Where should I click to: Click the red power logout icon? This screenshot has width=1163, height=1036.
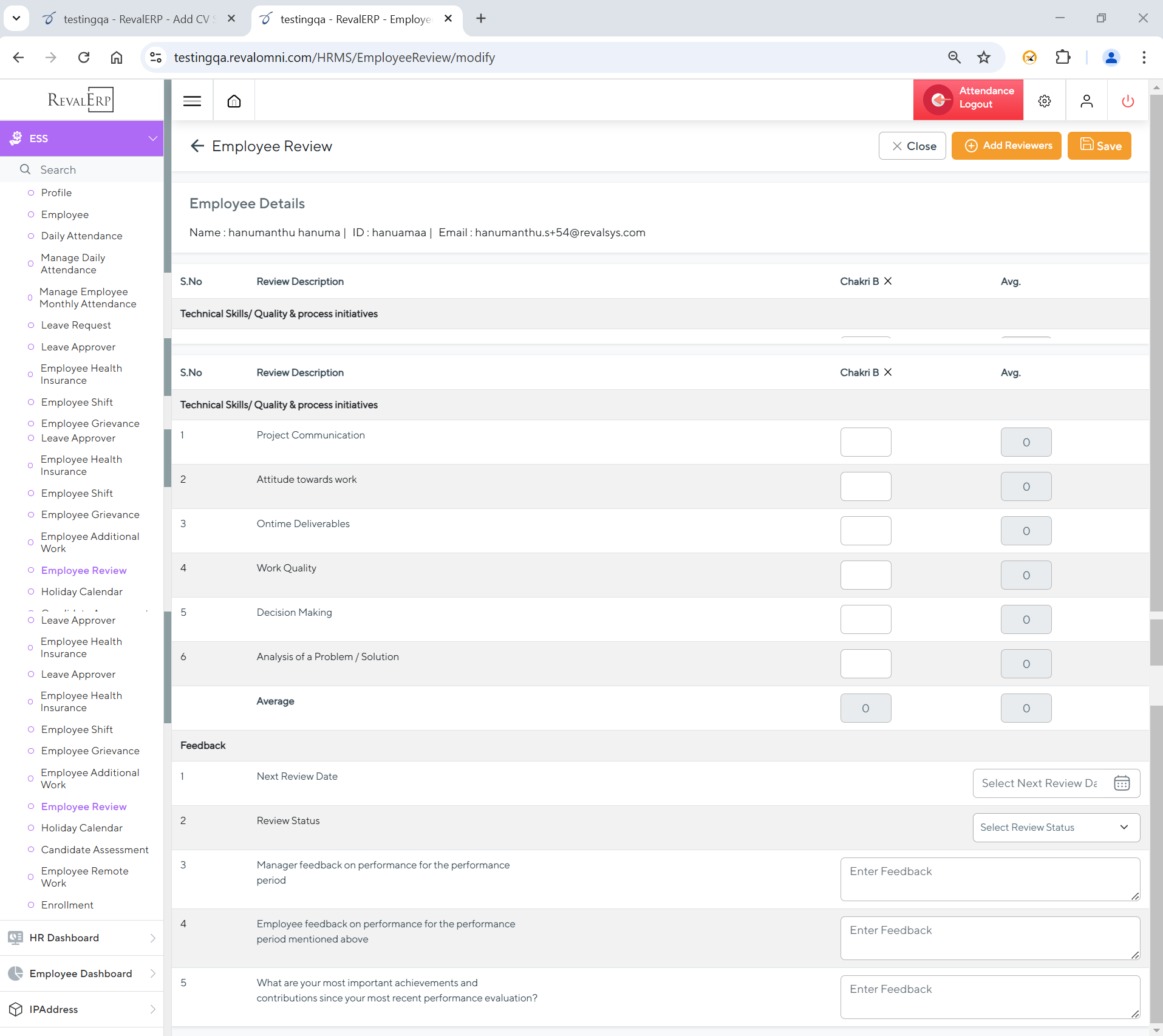1127,101
